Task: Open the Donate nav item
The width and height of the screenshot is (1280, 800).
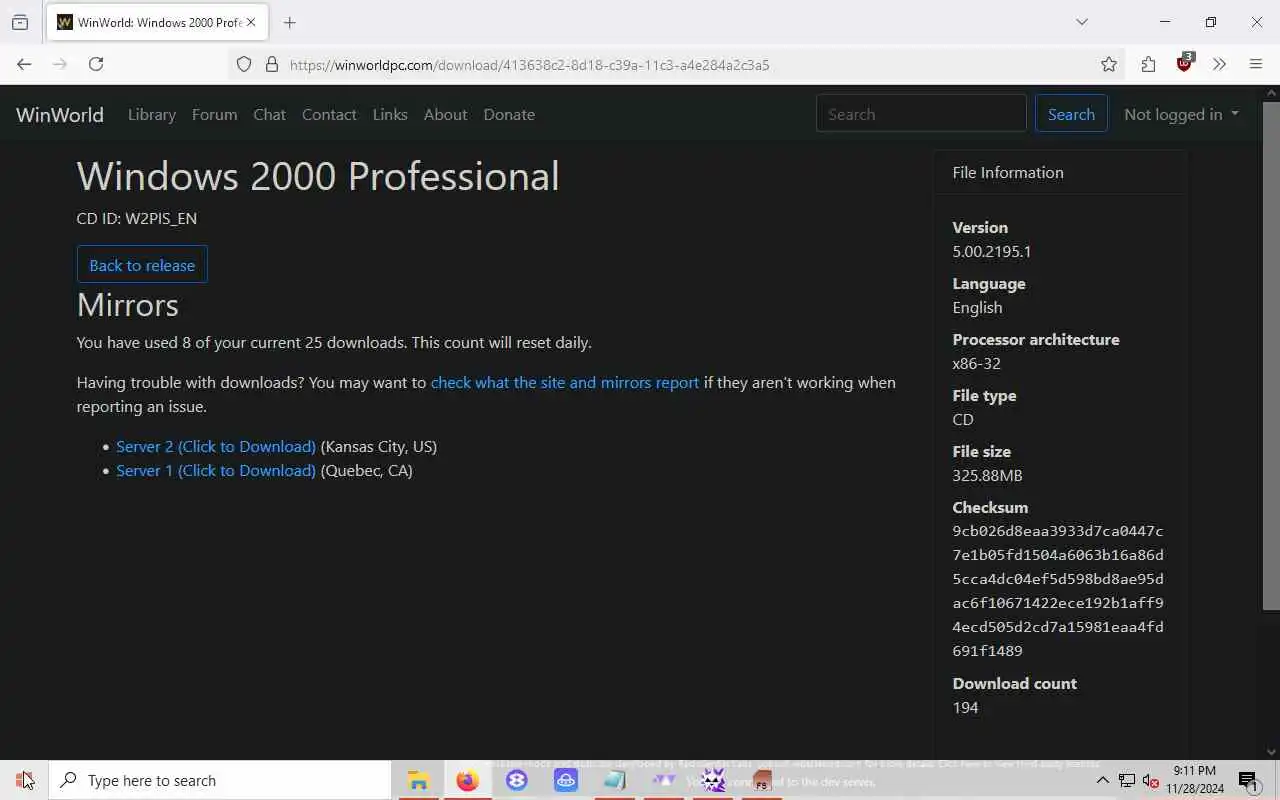Action: coord(509,114)
